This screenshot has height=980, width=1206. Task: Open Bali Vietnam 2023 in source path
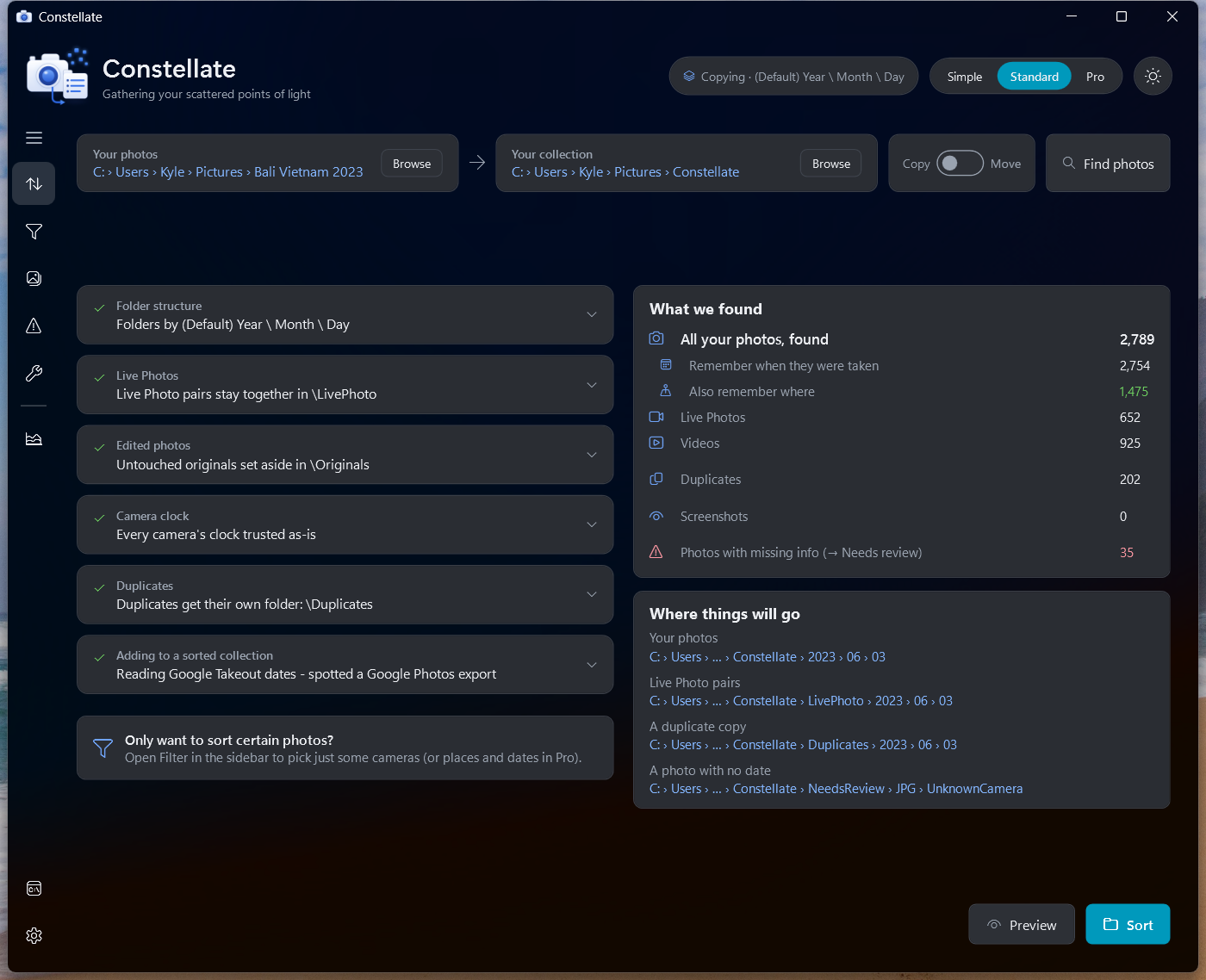pos(308,171)
